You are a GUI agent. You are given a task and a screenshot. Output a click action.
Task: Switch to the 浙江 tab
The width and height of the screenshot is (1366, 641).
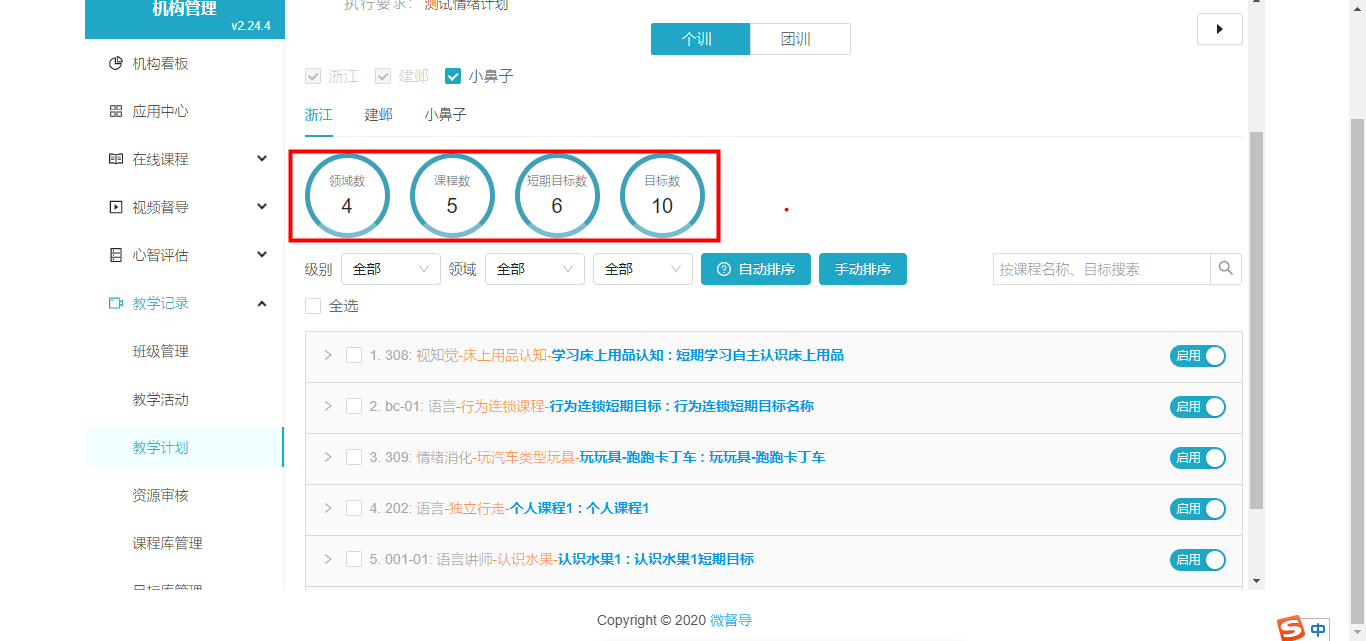tap(318, 115)
